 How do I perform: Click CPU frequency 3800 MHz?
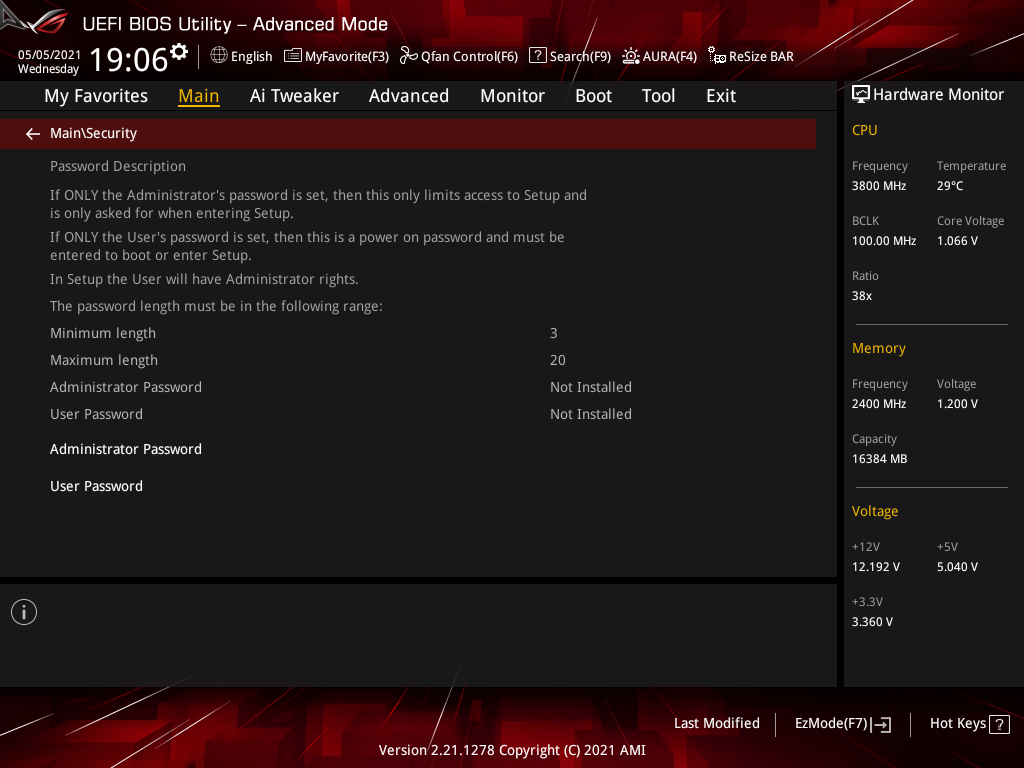[x=879, y=186]
